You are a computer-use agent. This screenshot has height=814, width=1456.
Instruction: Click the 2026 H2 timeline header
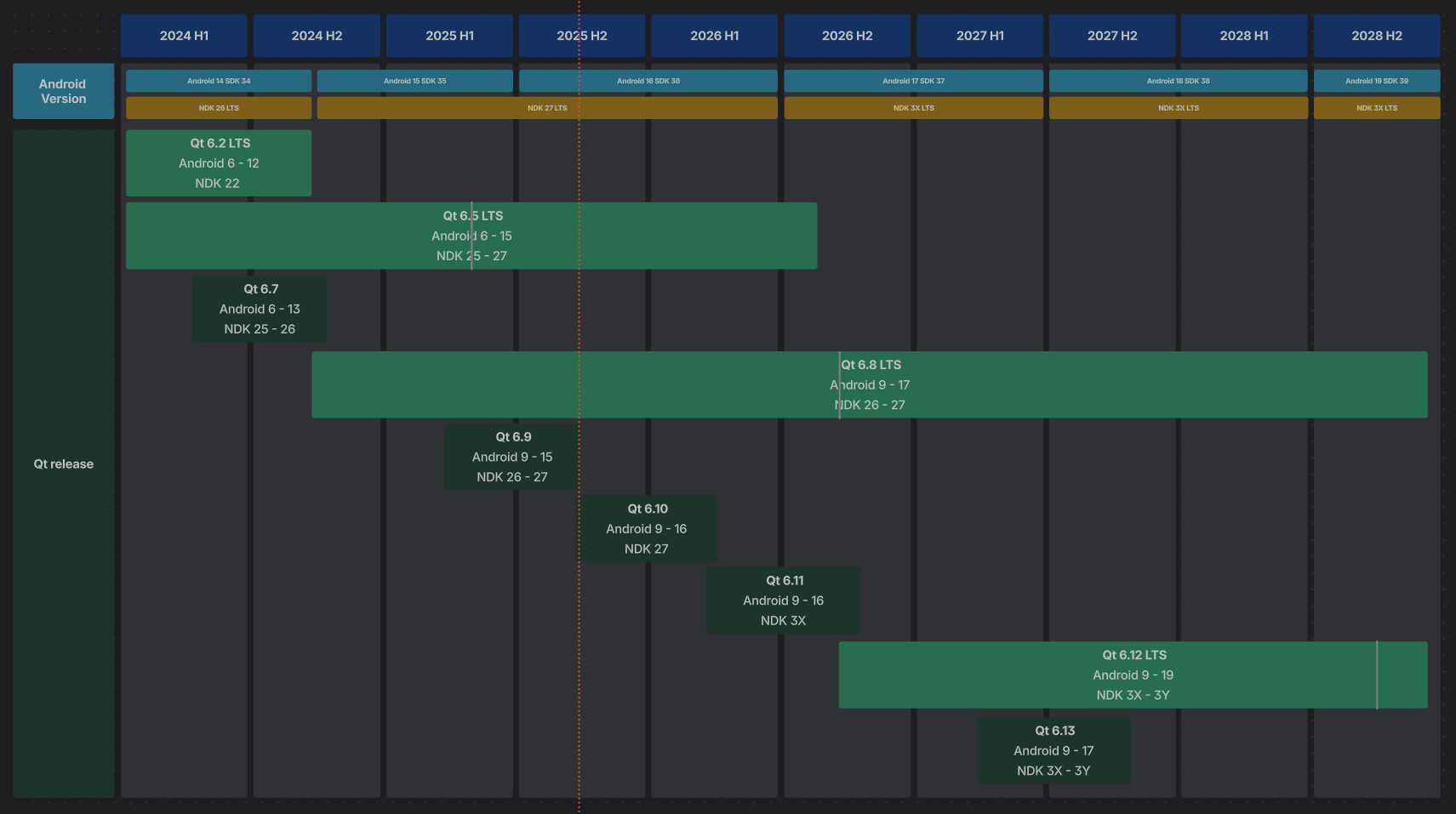pos(847,36)
